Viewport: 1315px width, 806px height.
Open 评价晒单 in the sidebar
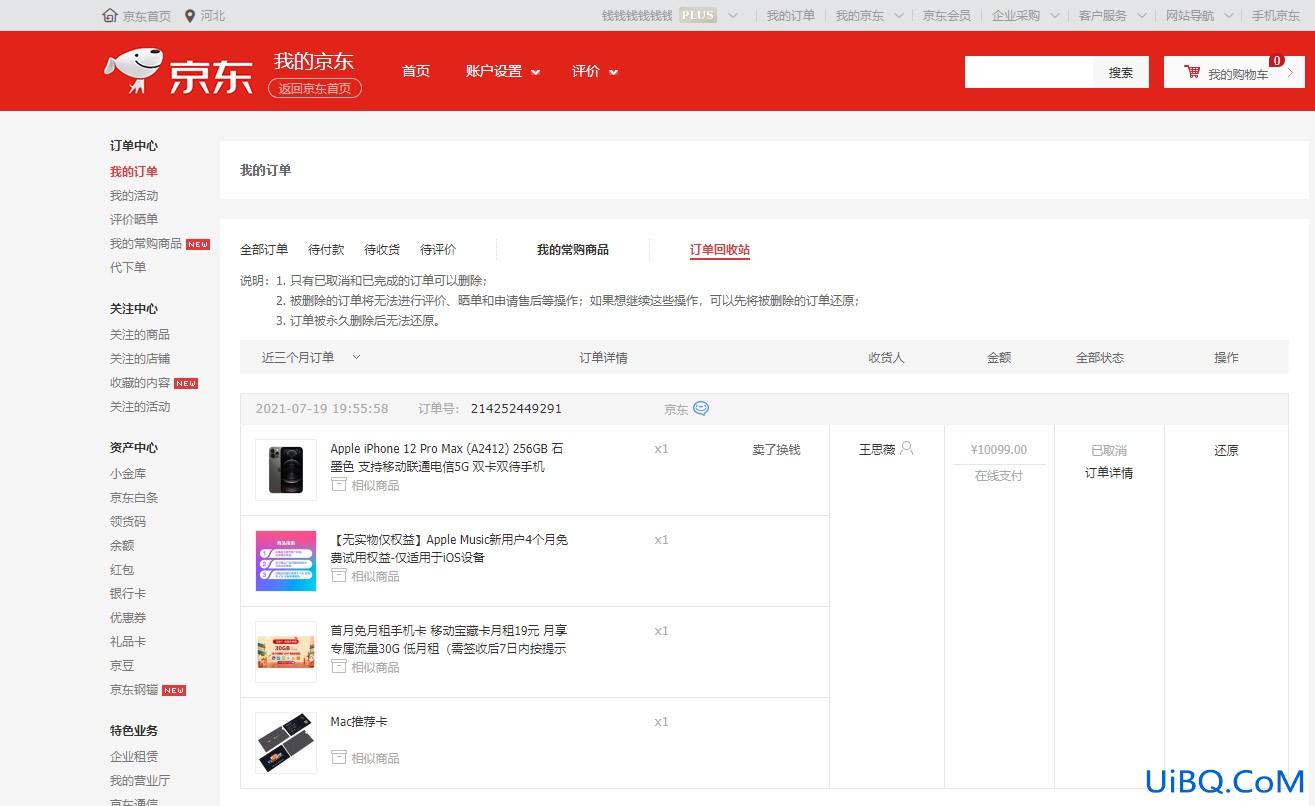(134, 220)
